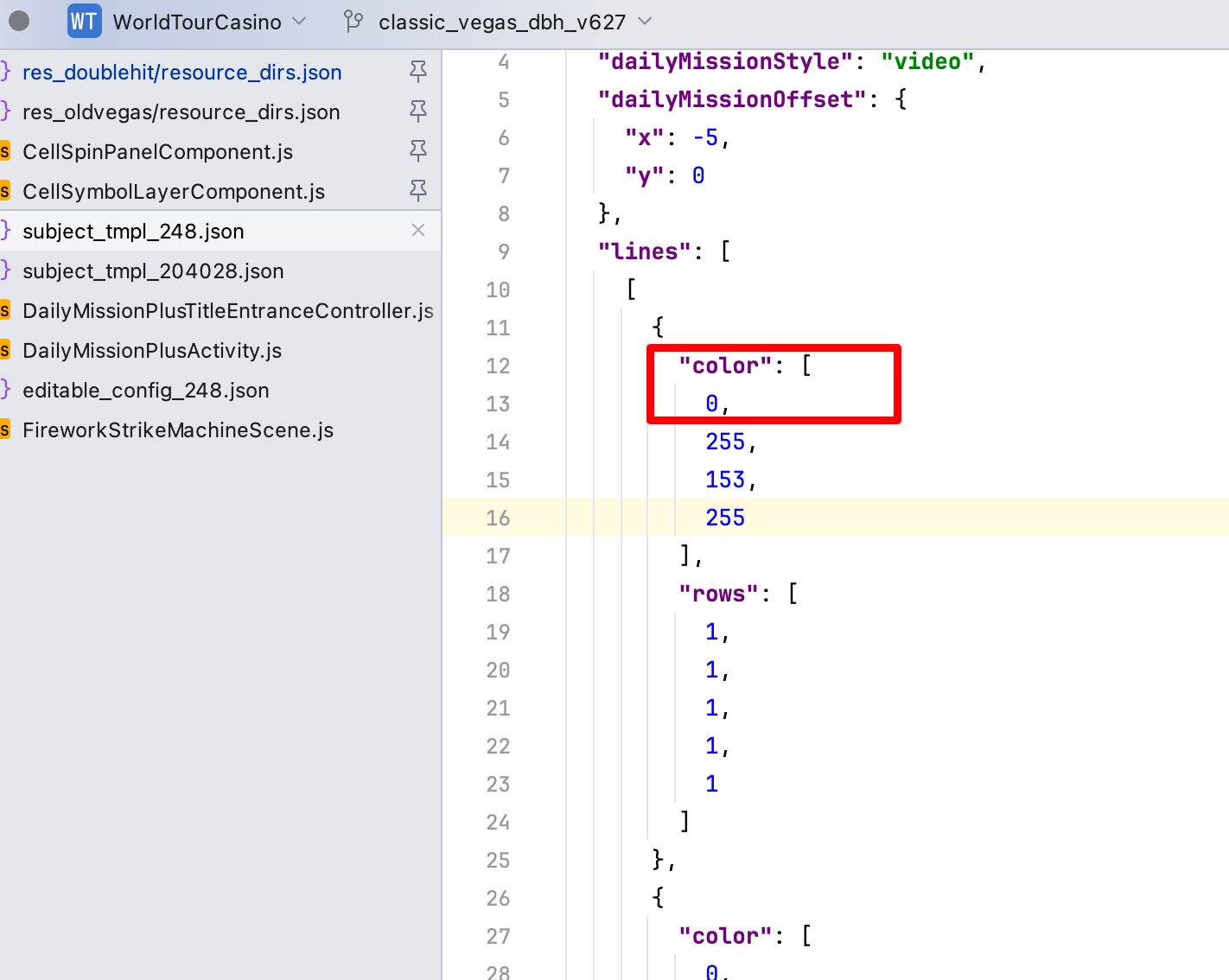This screenshot has height=980, width=1229.
Task: Click the WT project icon
Action: (x=84, y=22)
